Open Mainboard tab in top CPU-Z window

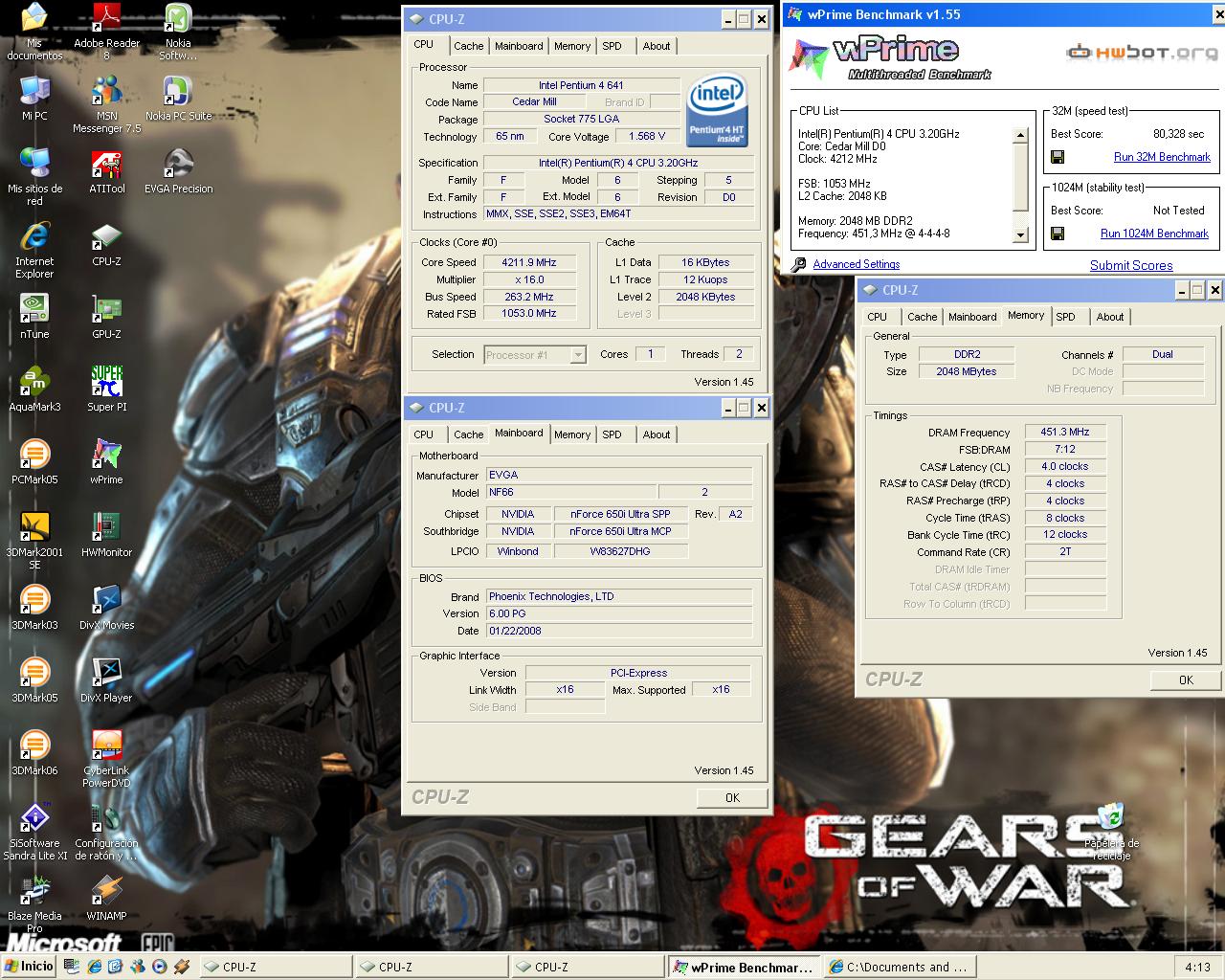tap(519, 46)
